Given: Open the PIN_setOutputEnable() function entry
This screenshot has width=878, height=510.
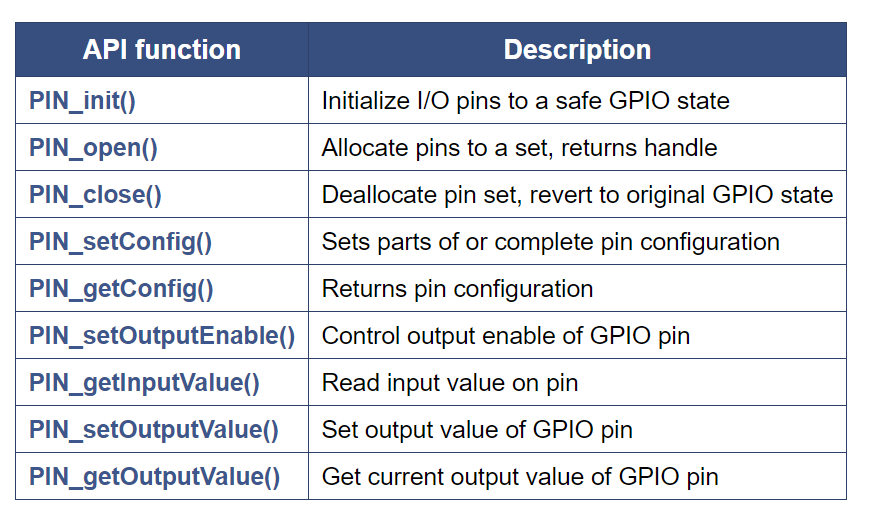Looking at the screenshot, I should point(162,336).
